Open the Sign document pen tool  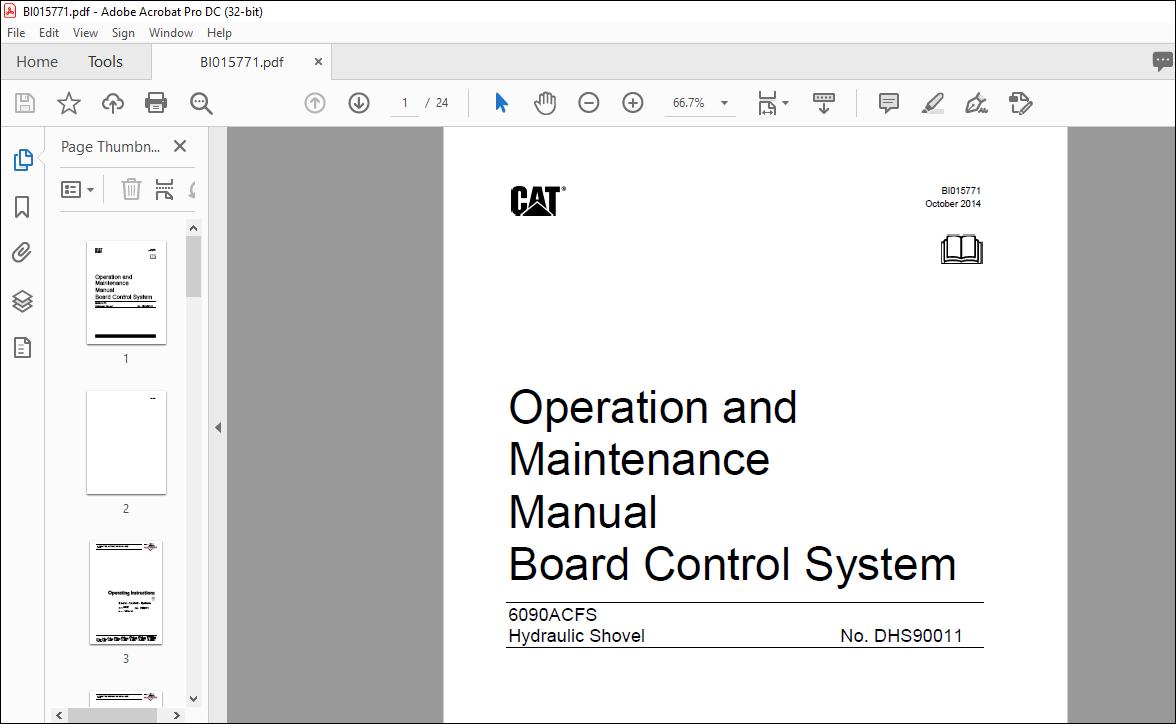pos(976,103)
